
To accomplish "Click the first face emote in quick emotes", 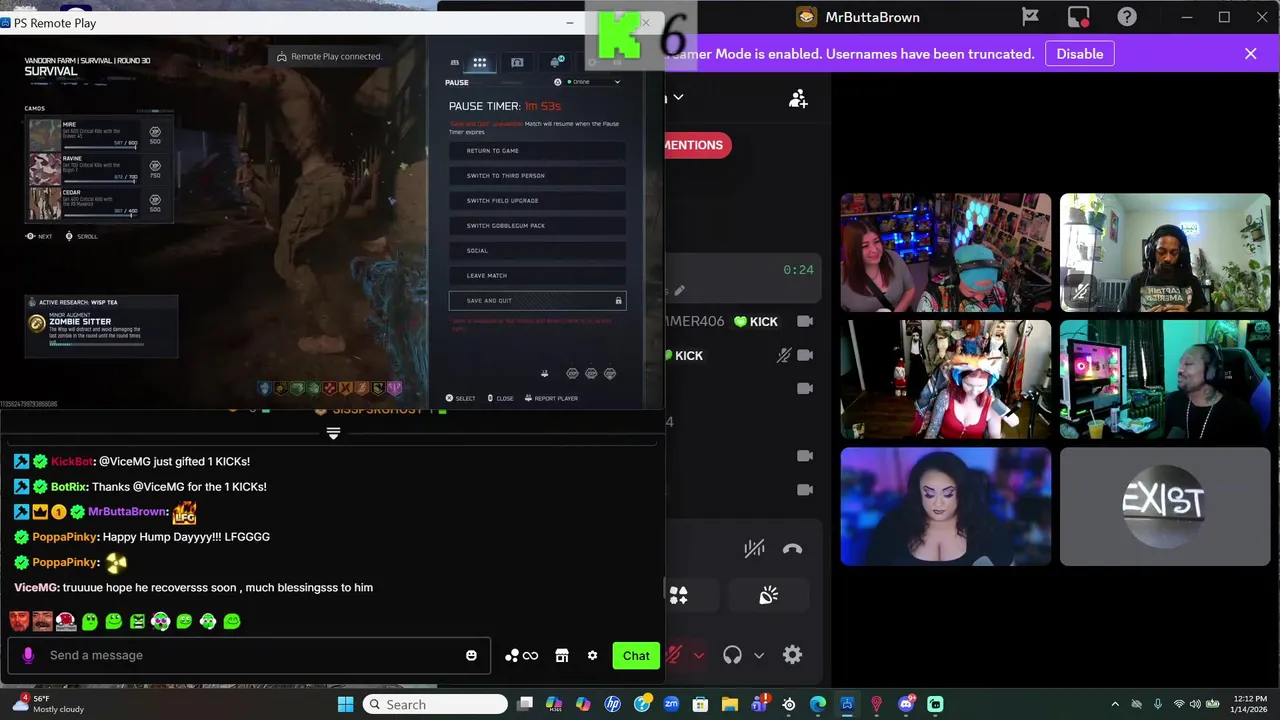I will pyautogui.click(x=19, y=621).
